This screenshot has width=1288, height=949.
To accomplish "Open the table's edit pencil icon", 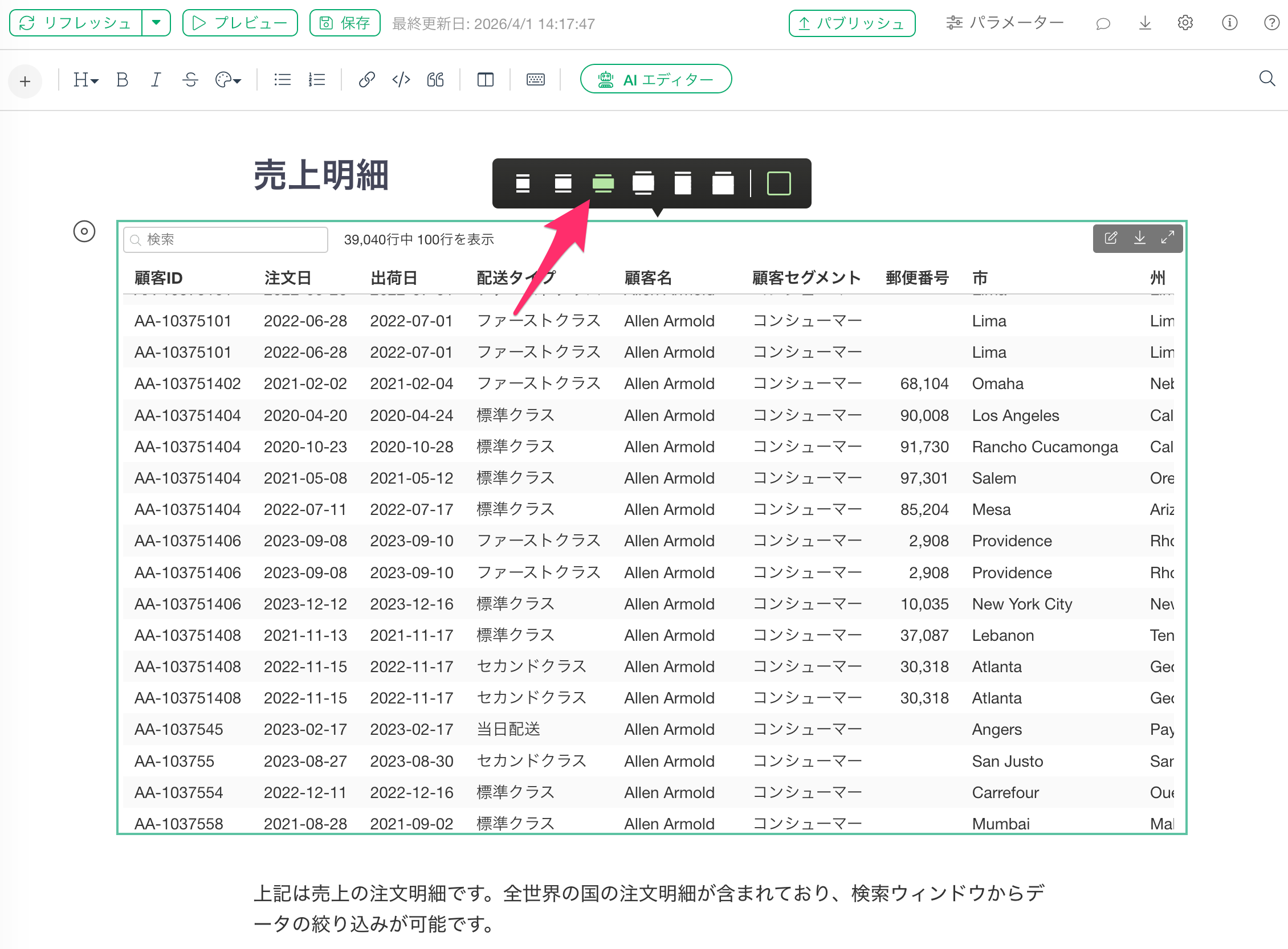I will point(1110,238).
